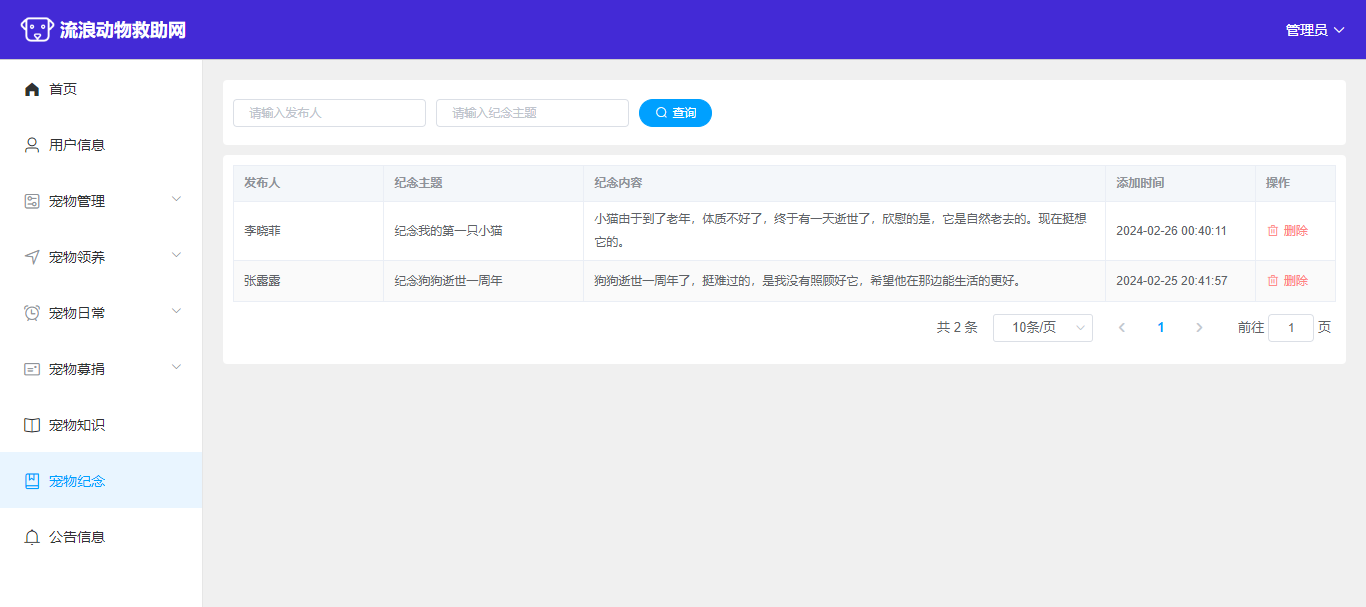
Task: Focus the 请输入纪念主题 search field
Action: (x=532, y=113)
